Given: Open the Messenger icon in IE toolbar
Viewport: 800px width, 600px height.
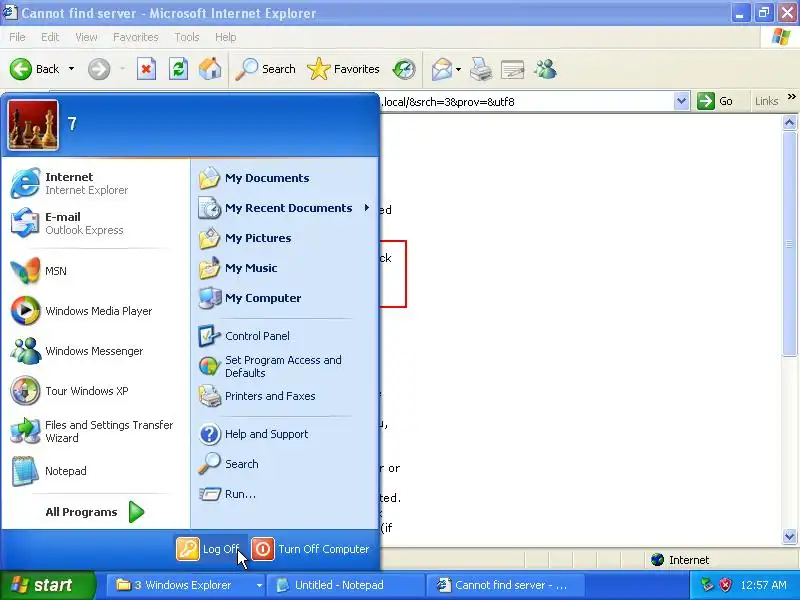Looking at the screenshot, I should (x=545, y=69).
